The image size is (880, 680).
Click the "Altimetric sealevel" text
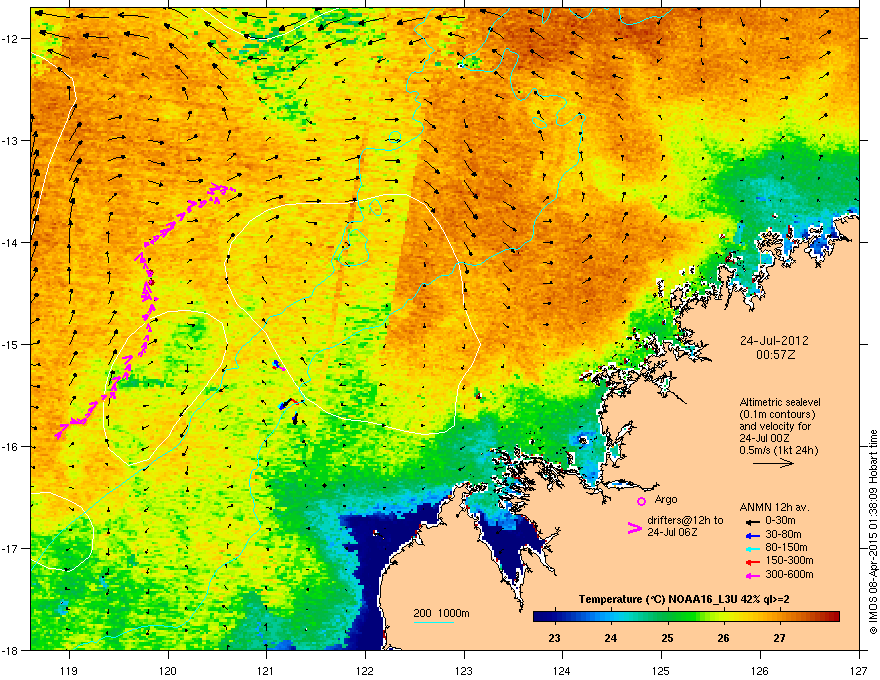pos(780,402)
